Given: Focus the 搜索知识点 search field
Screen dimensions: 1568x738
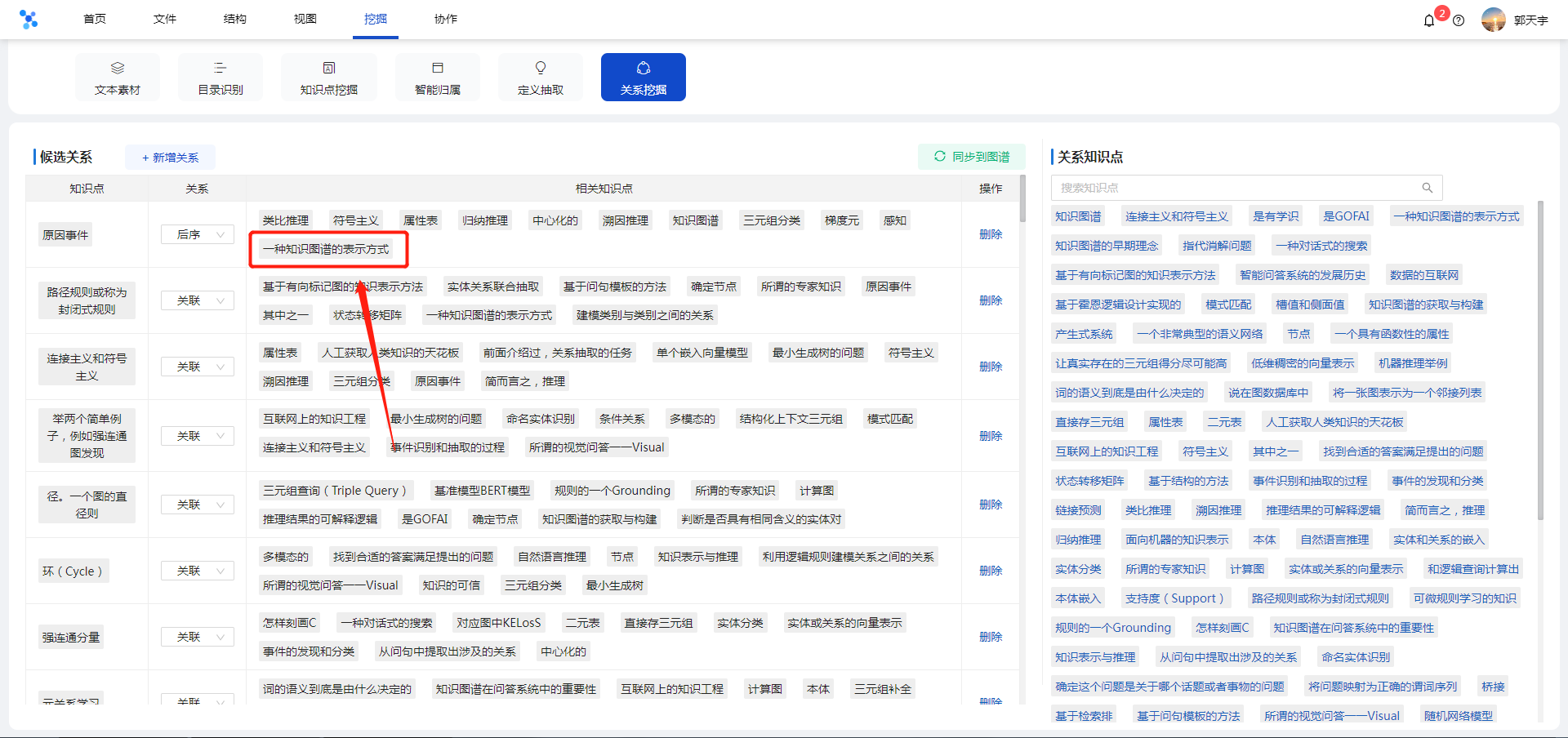Looking at the screenshot, I should [x=1246, y=188].
